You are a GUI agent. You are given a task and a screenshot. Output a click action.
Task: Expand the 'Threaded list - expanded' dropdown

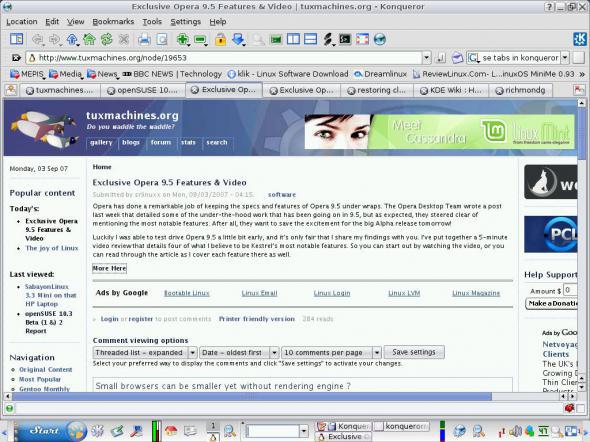145,352
